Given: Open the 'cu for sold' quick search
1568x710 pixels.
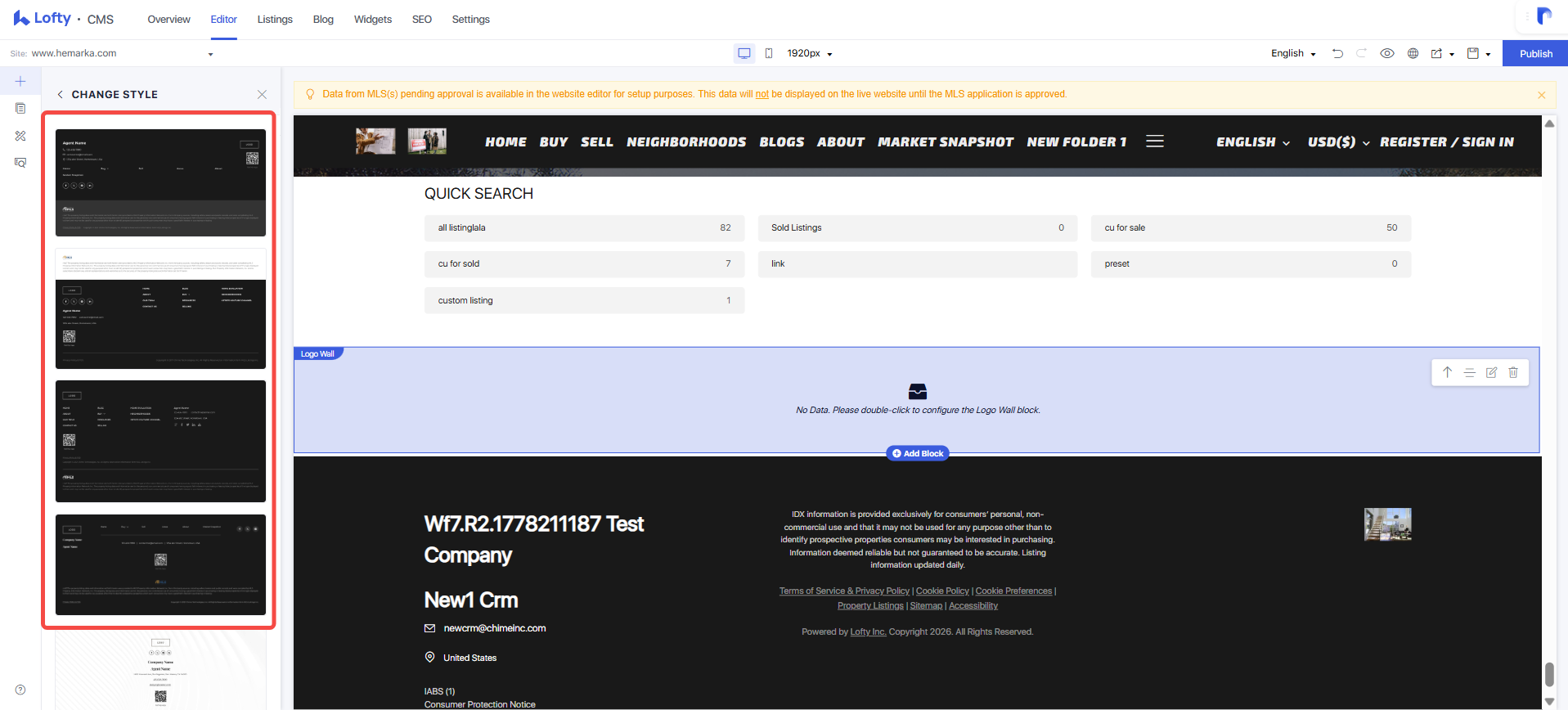Looking at the screenshot, I should (584, 264).
